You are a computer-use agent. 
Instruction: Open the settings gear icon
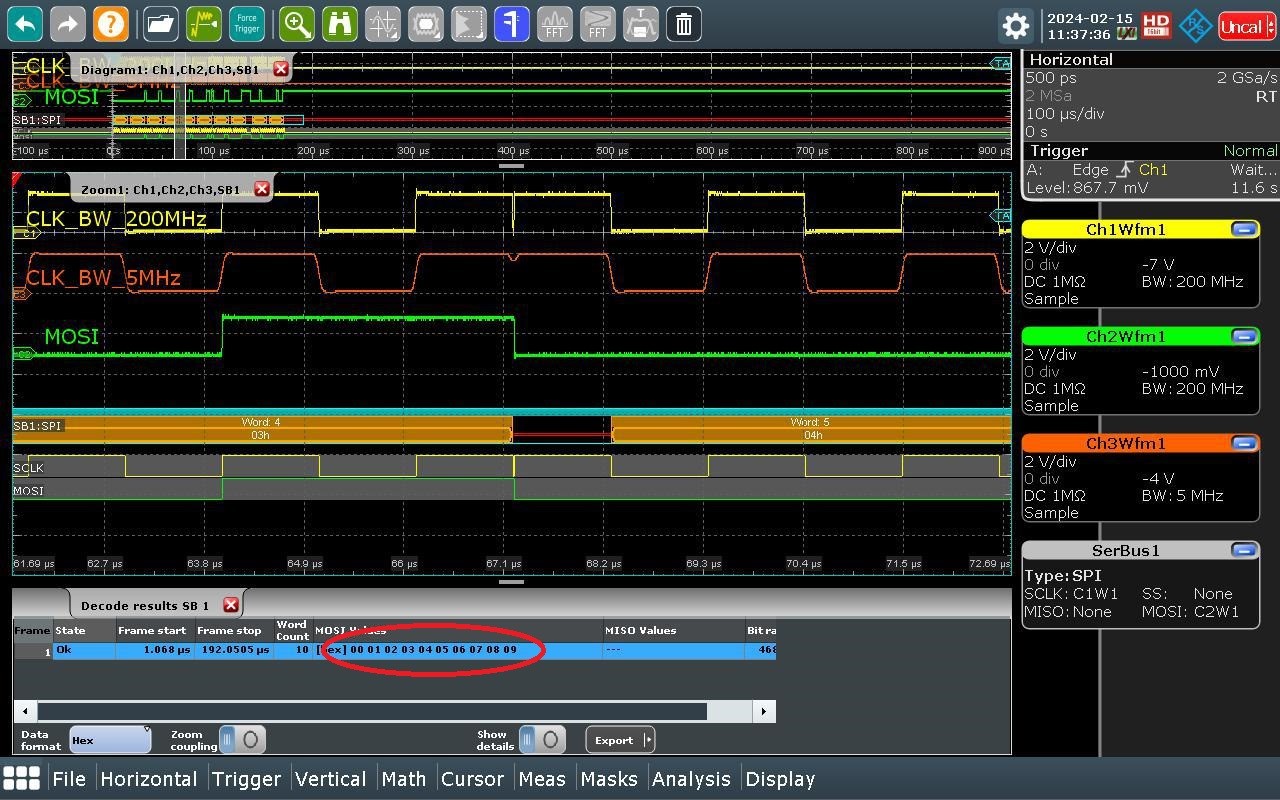pyautogui.click(x=1015, y=24)
